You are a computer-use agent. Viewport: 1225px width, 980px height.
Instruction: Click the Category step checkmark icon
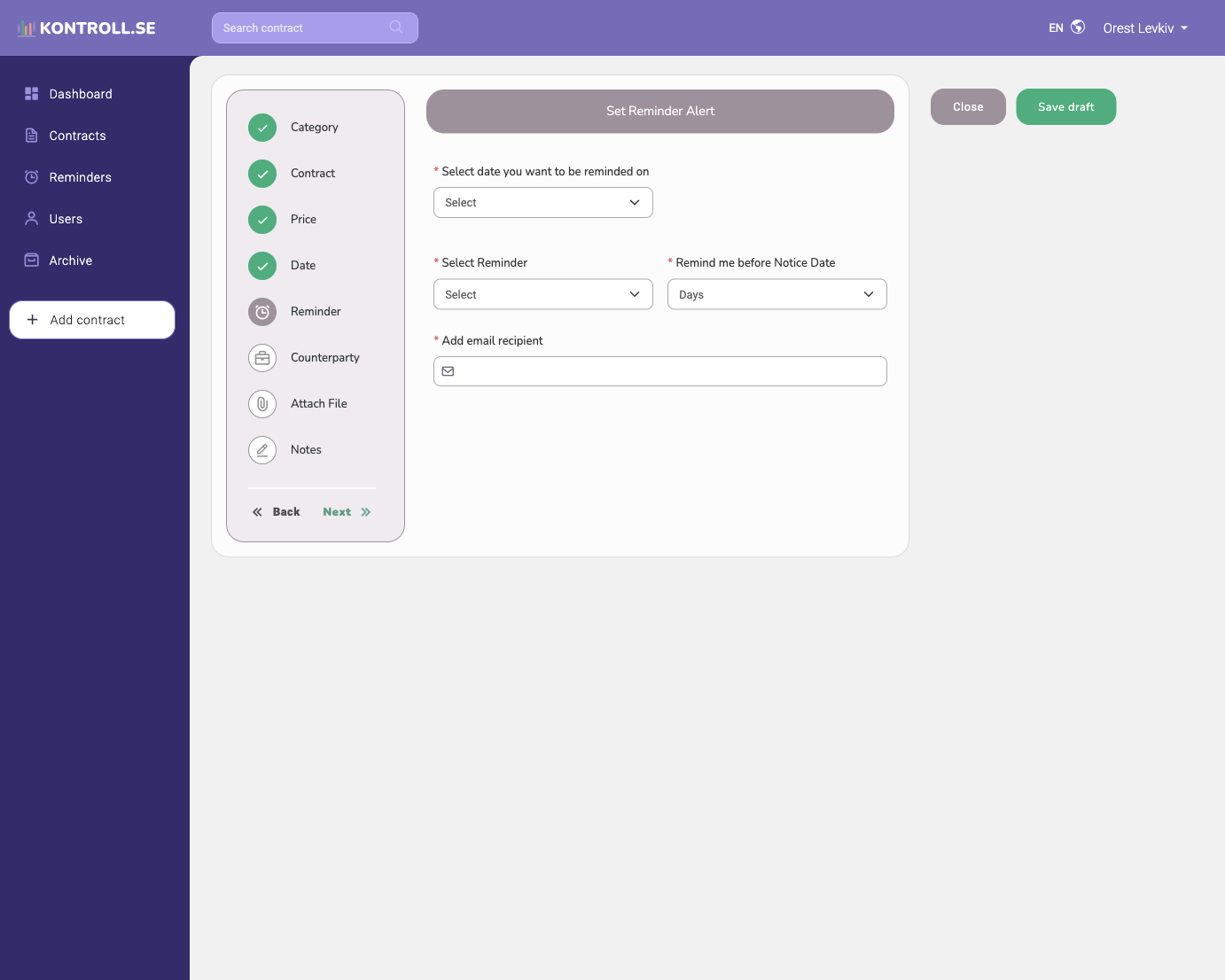tap(262, 128)
